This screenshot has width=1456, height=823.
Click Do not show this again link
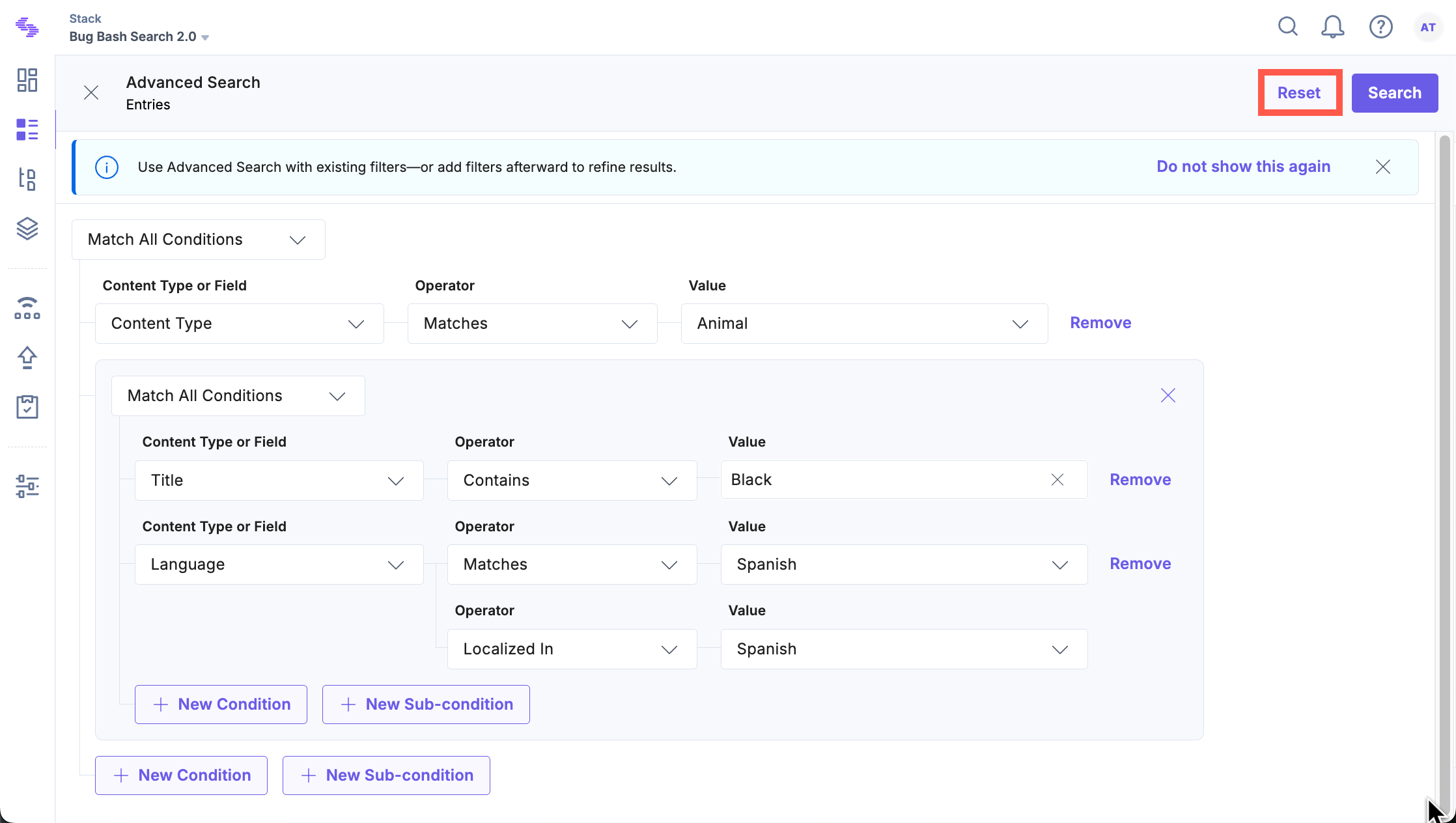1243,167
